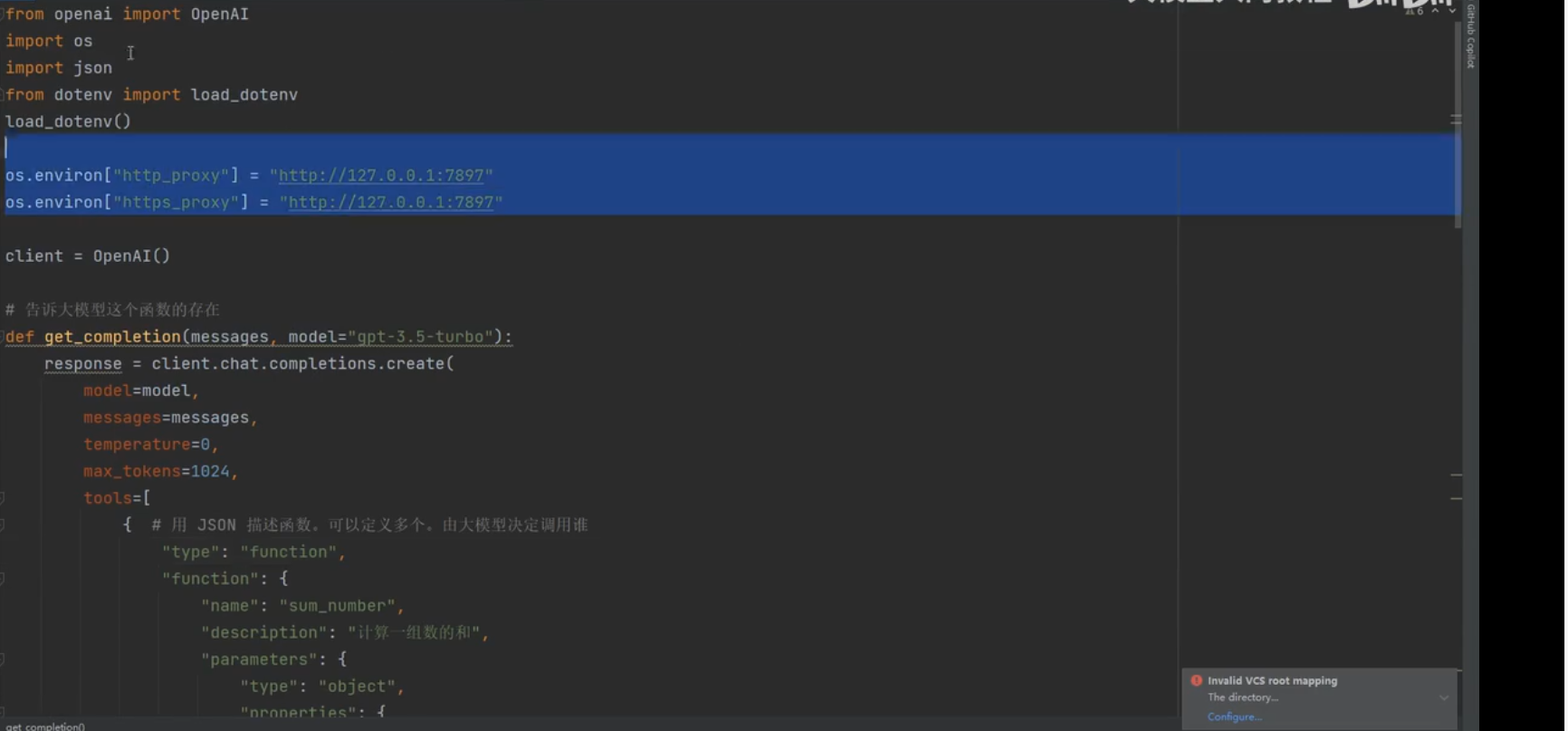
Task: Click the '"type": "object",' line
Action: (322, 687)
